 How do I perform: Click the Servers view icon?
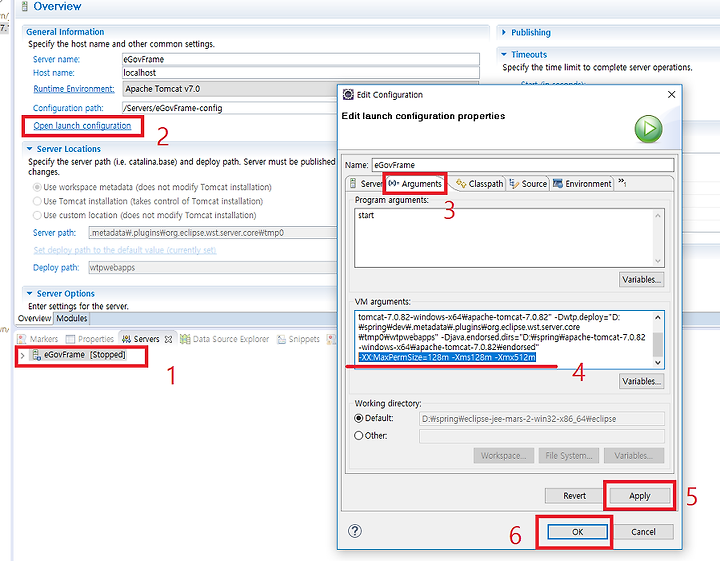pyautogui.click(x=126, y=339)
